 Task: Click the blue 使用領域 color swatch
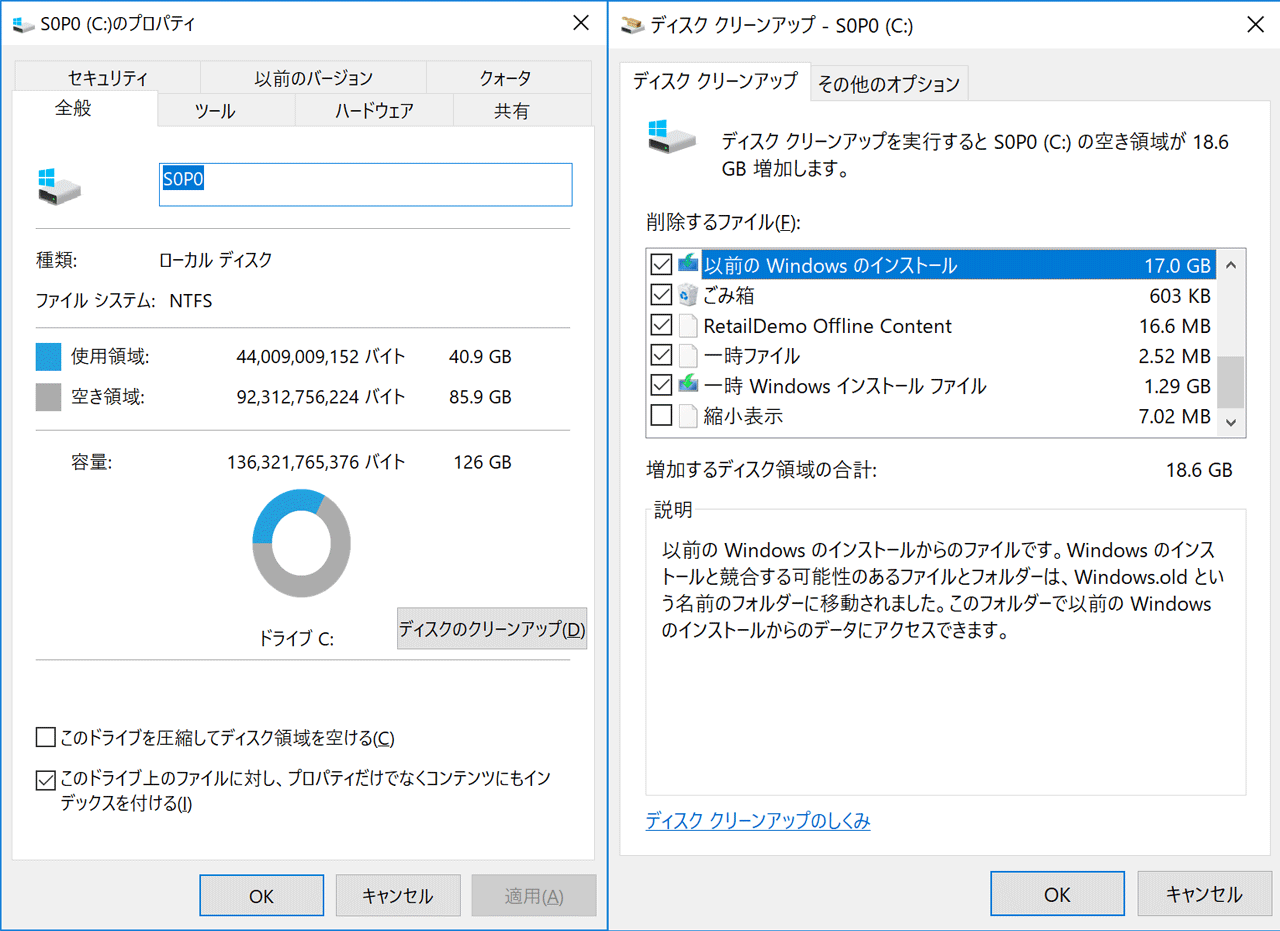click(x=48, y=357)
